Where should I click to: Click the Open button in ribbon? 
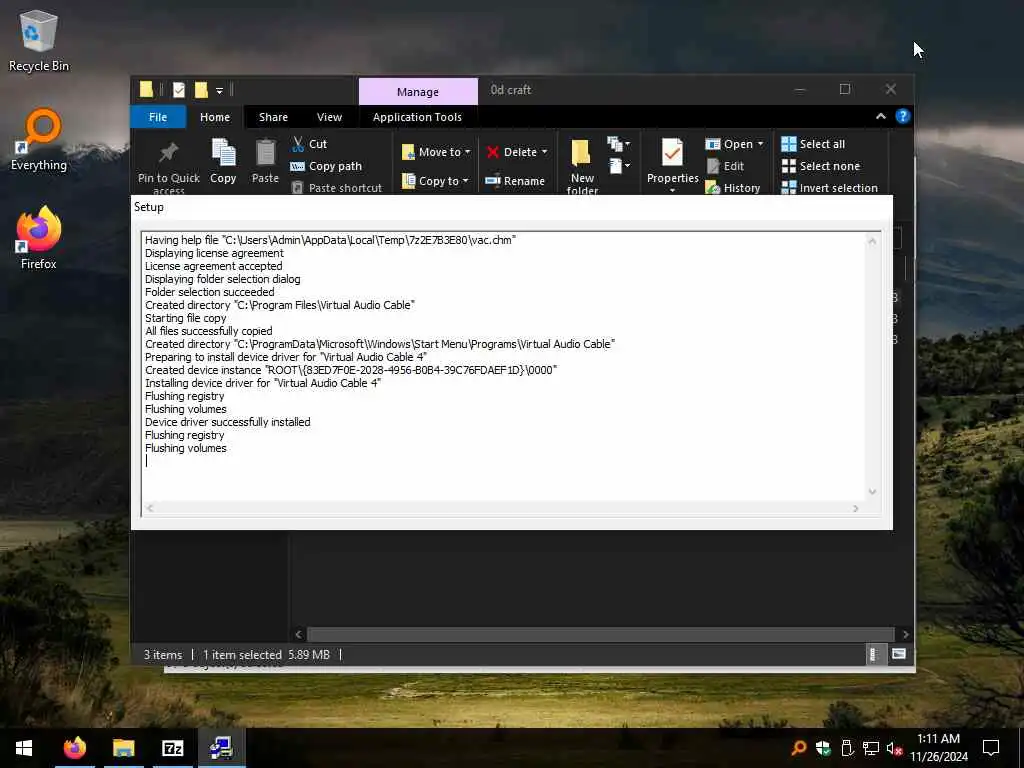click(729, 144)
